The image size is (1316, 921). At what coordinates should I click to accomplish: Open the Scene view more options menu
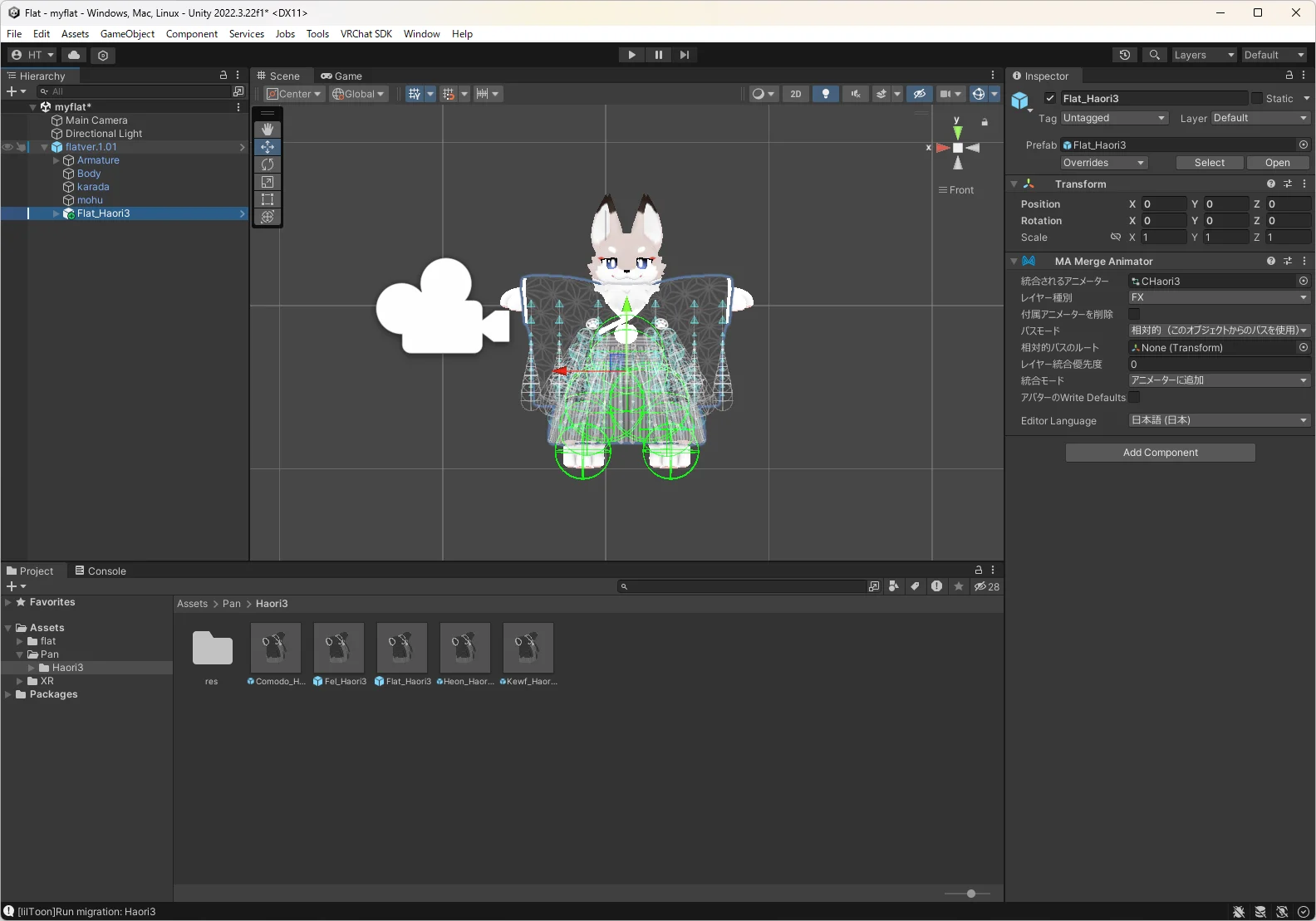[x=993, y=75]
